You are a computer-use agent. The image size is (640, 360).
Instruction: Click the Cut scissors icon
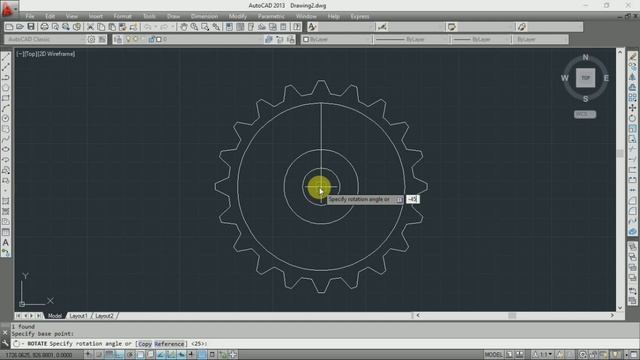90,27
